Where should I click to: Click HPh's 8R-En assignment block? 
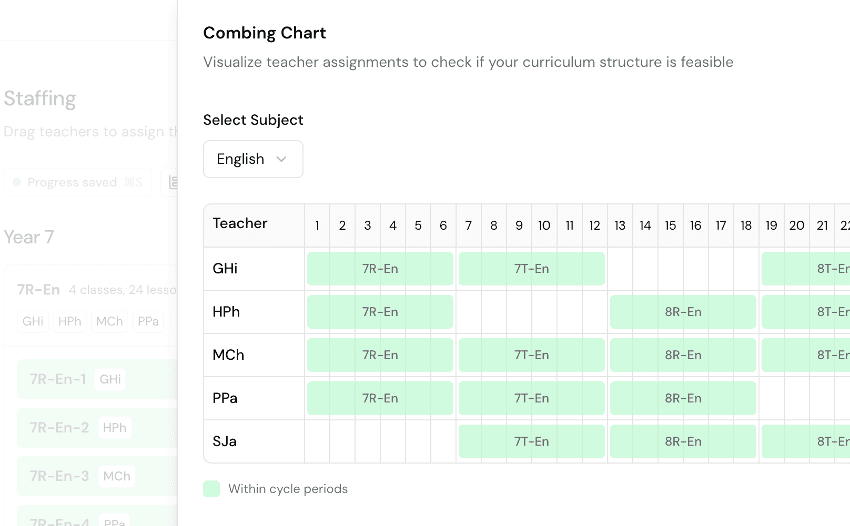pyautogui.click(x=682, y=312)
